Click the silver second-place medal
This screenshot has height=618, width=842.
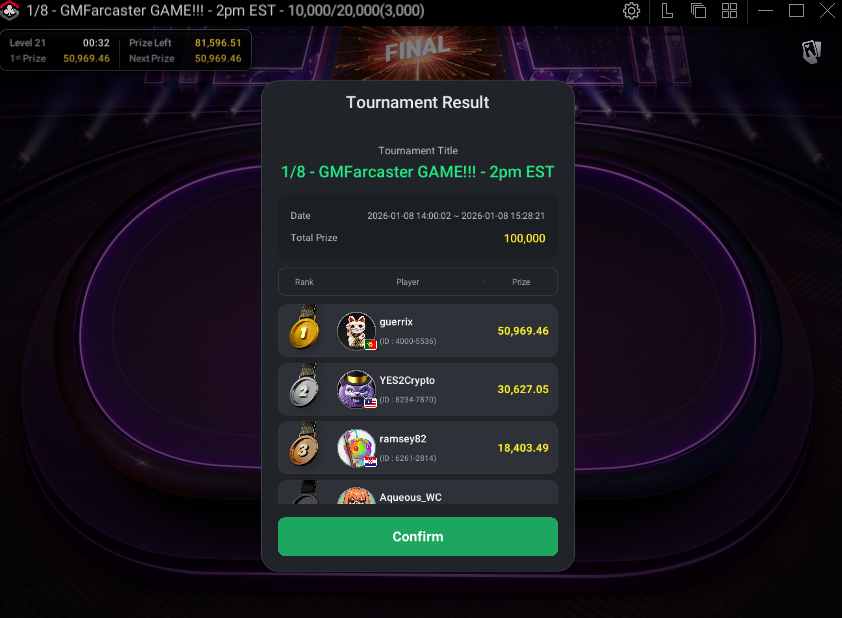(x=304, y=387)
